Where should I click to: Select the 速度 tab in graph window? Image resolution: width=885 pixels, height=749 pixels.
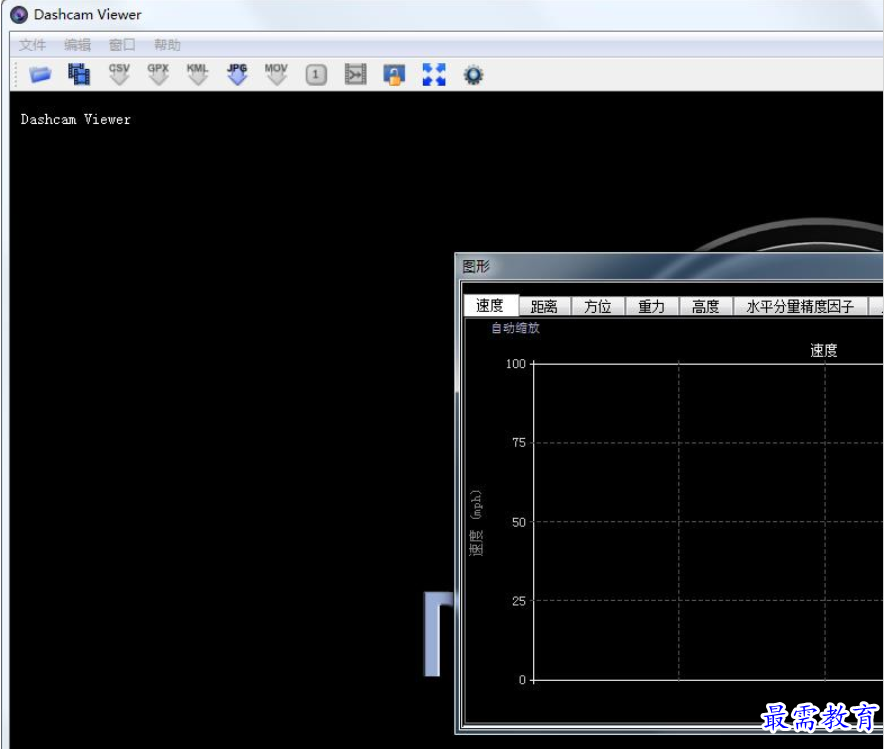tap(490, 305)
